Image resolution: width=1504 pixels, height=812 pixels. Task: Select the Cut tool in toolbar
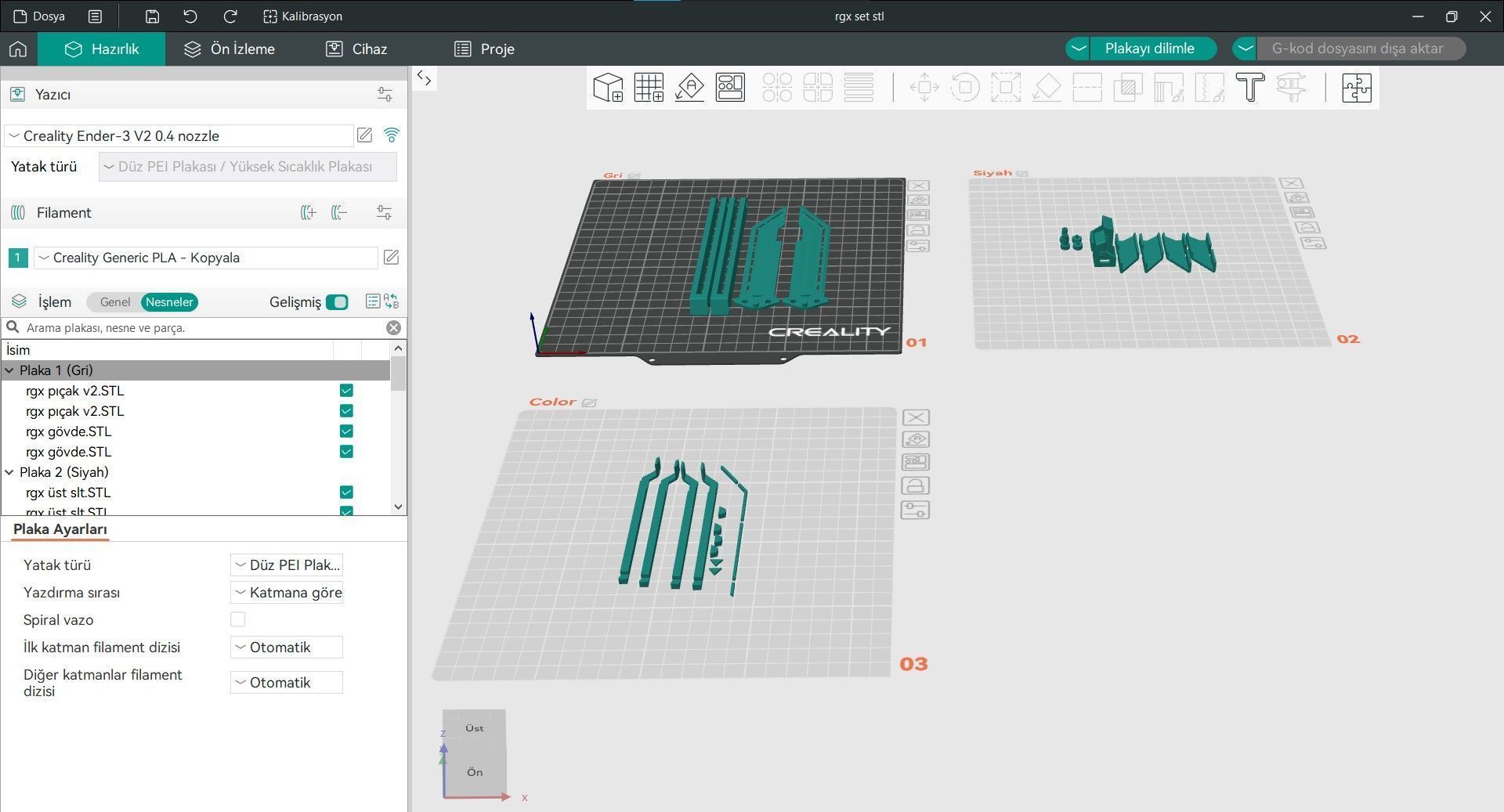click(x=1087, y=88)
